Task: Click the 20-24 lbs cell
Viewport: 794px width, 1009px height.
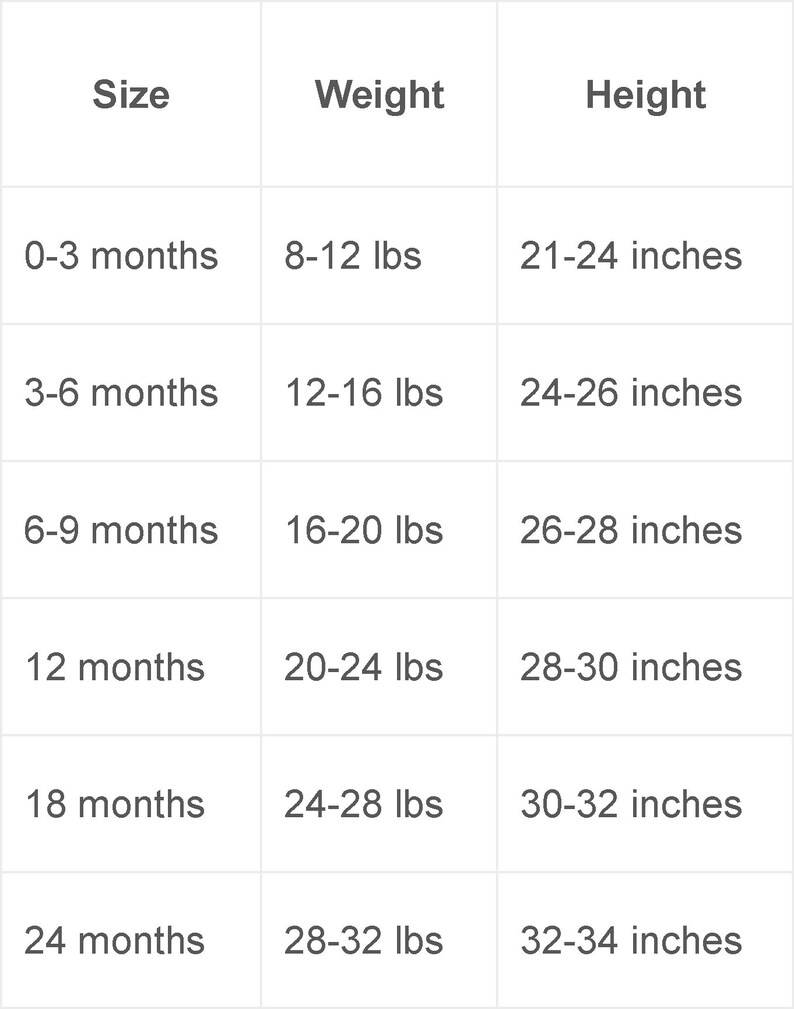Action: [379, 667]
